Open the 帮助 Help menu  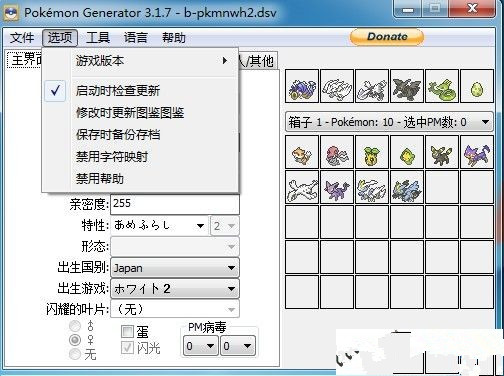tap(174, 37)
